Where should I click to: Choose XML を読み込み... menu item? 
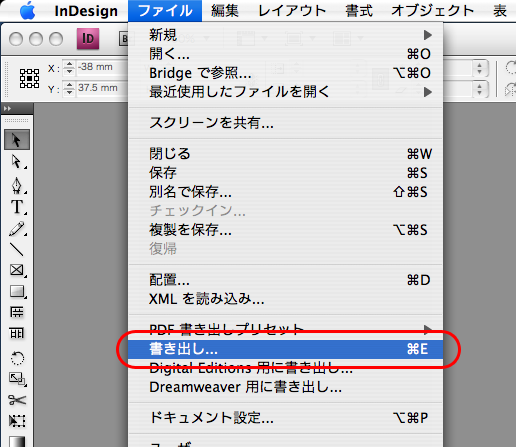click(x=286, y=299)
